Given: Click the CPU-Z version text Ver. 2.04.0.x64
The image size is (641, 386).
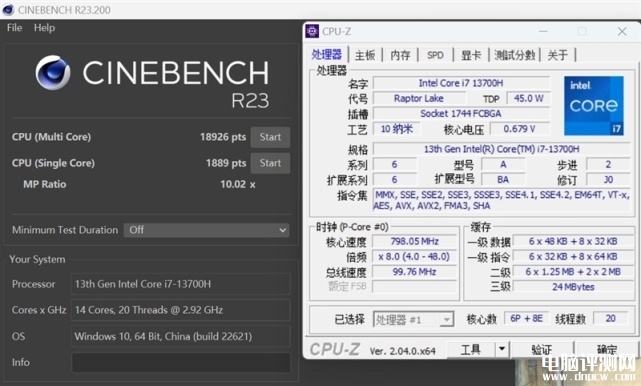Looking at the screenshot, I should [403, 351].
